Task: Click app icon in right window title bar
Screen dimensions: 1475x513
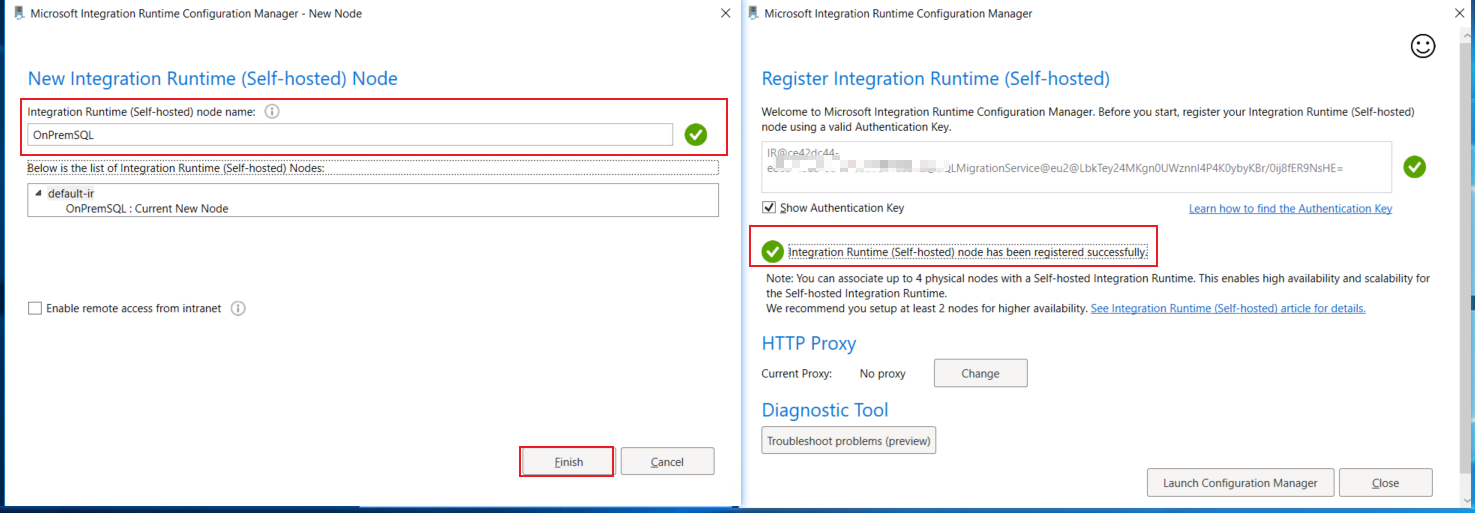Action: click(x=751, y=13)
